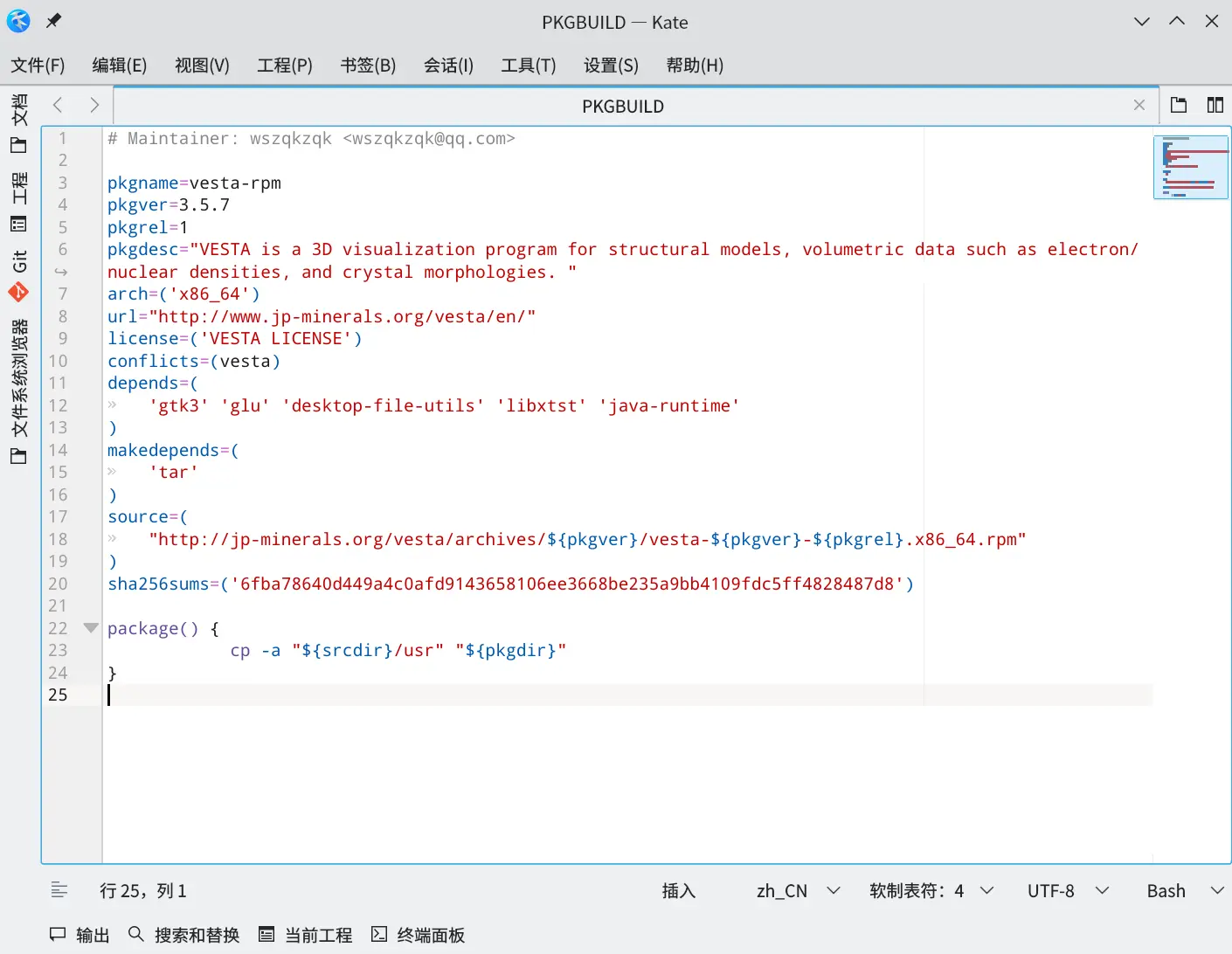Open the 终端面板 terminal panel
Image resolution: width=1232 pixels, height=954 pixels.
pos(418,935)
